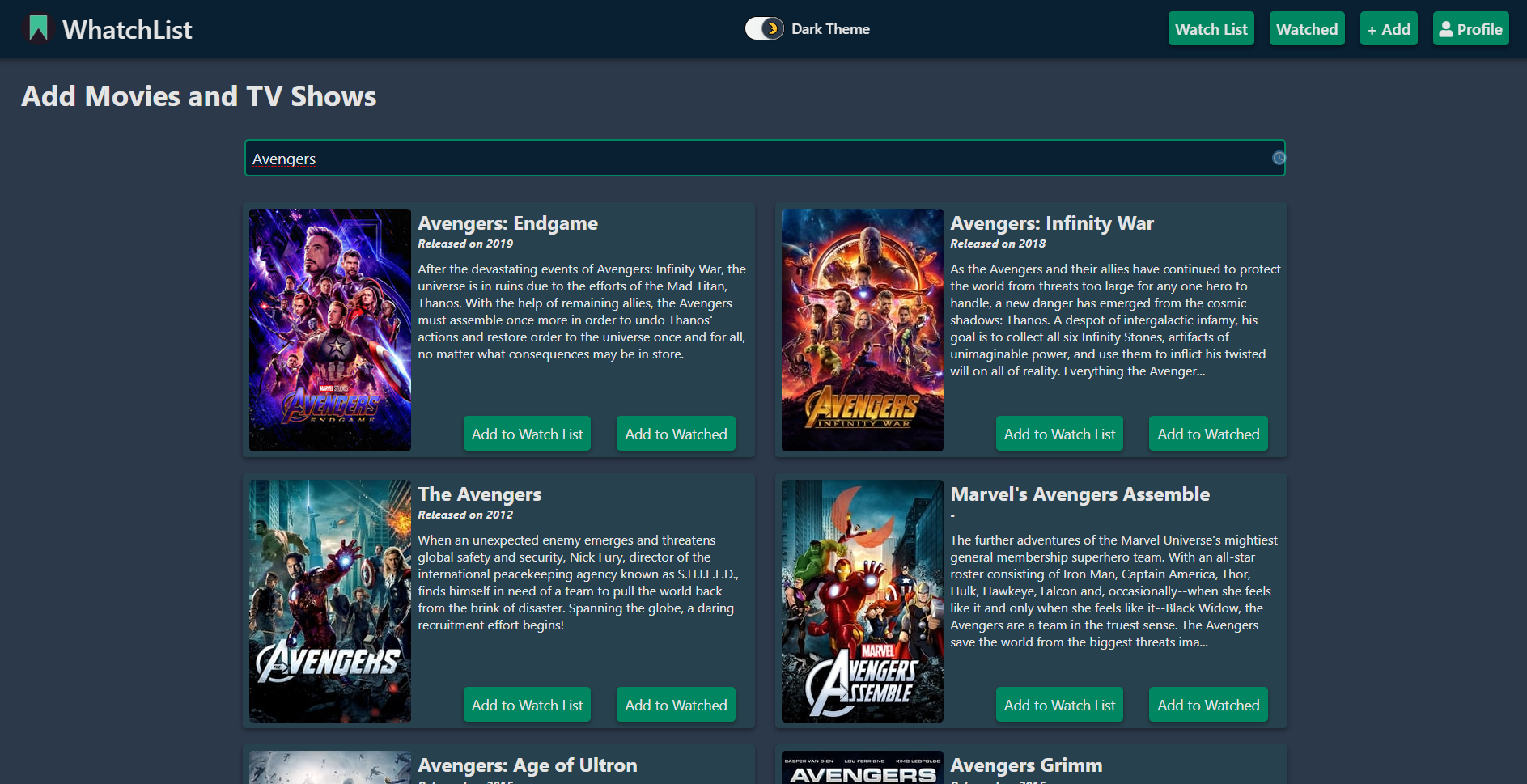
Task: Click The Avengers 2012 poster
Action: coord(330,601)
